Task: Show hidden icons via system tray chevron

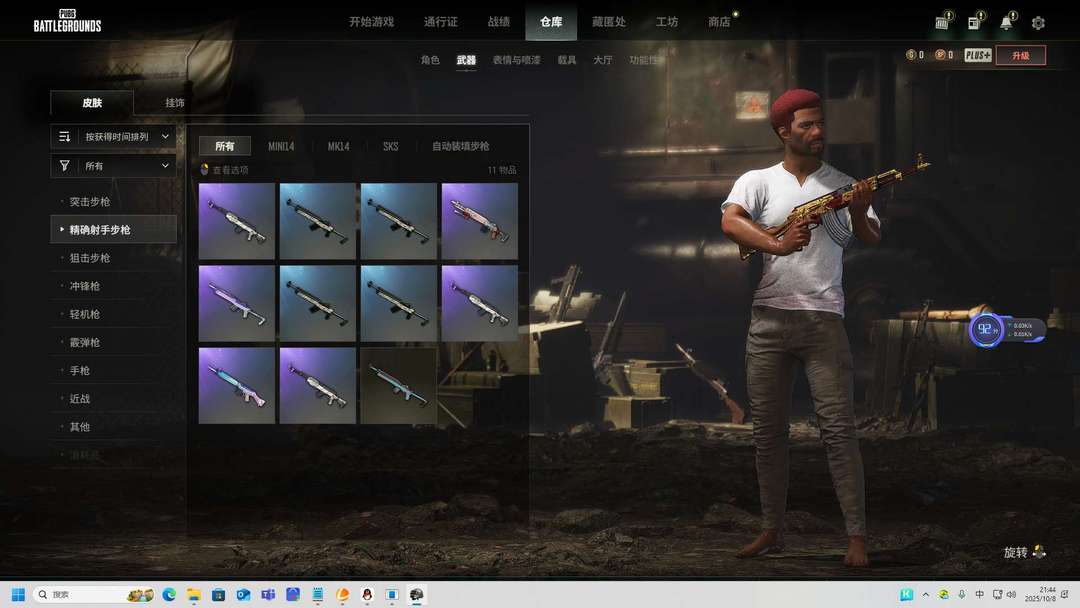Action: [x=925, y=594]
